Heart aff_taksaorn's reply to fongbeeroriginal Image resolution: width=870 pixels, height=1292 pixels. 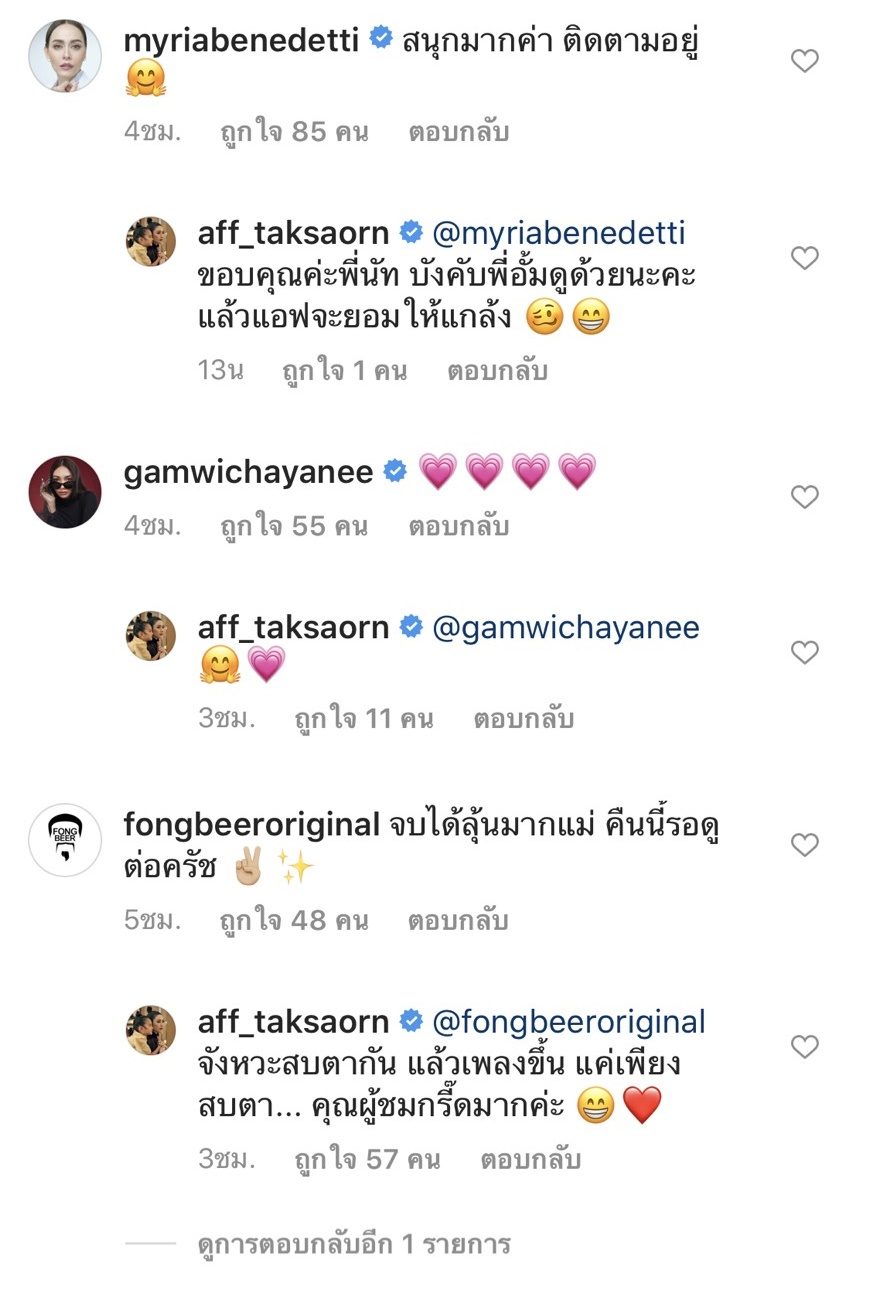click(805, 1047)
